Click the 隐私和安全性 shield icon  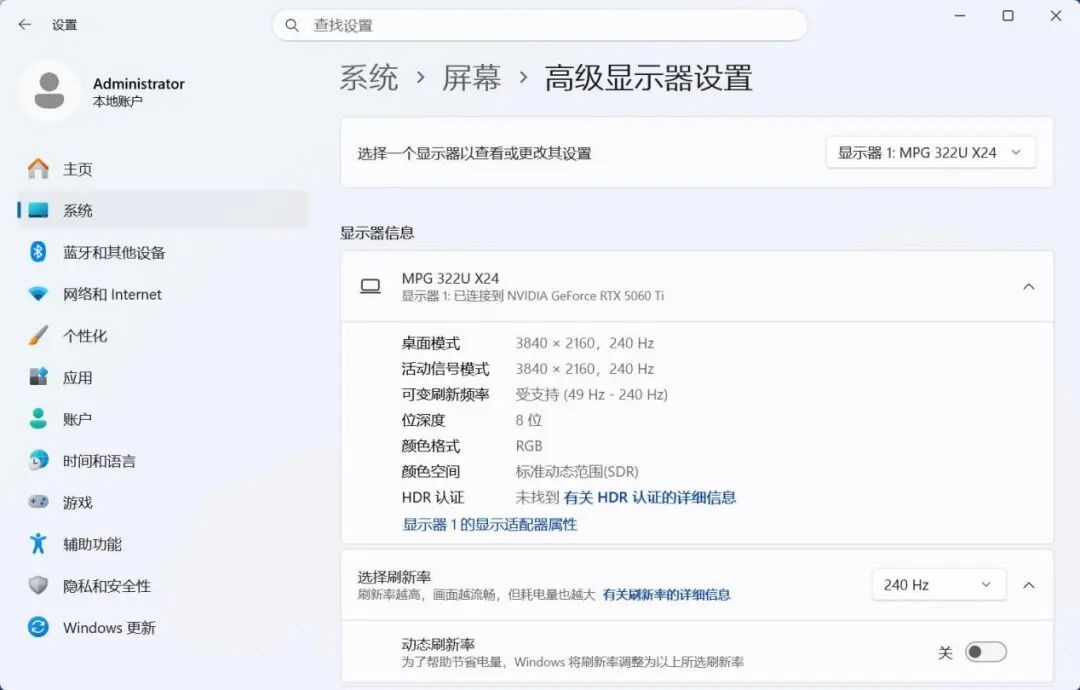39,585
